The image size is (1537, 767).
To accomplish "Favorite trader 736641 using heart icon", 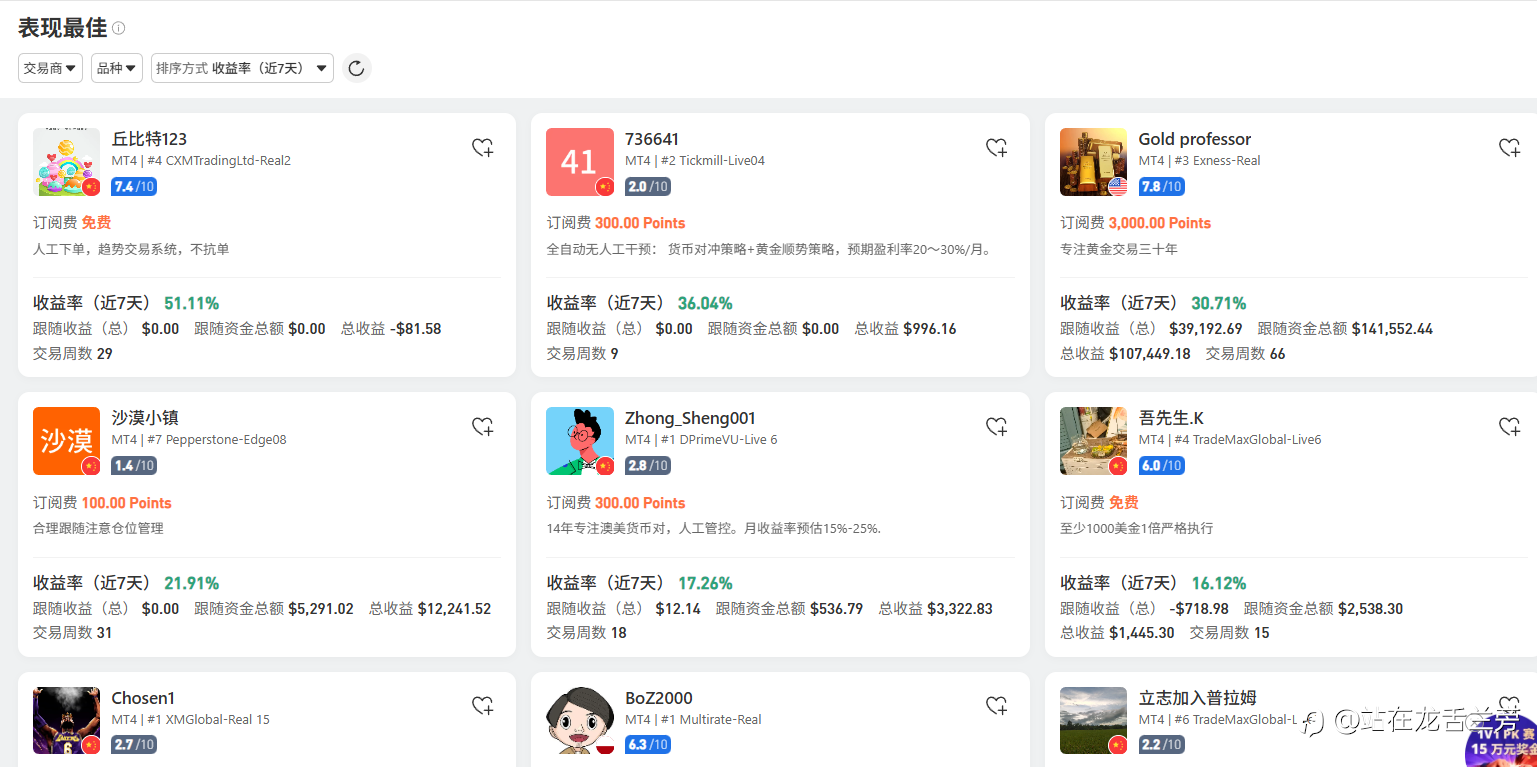I will tap(997, 148).
